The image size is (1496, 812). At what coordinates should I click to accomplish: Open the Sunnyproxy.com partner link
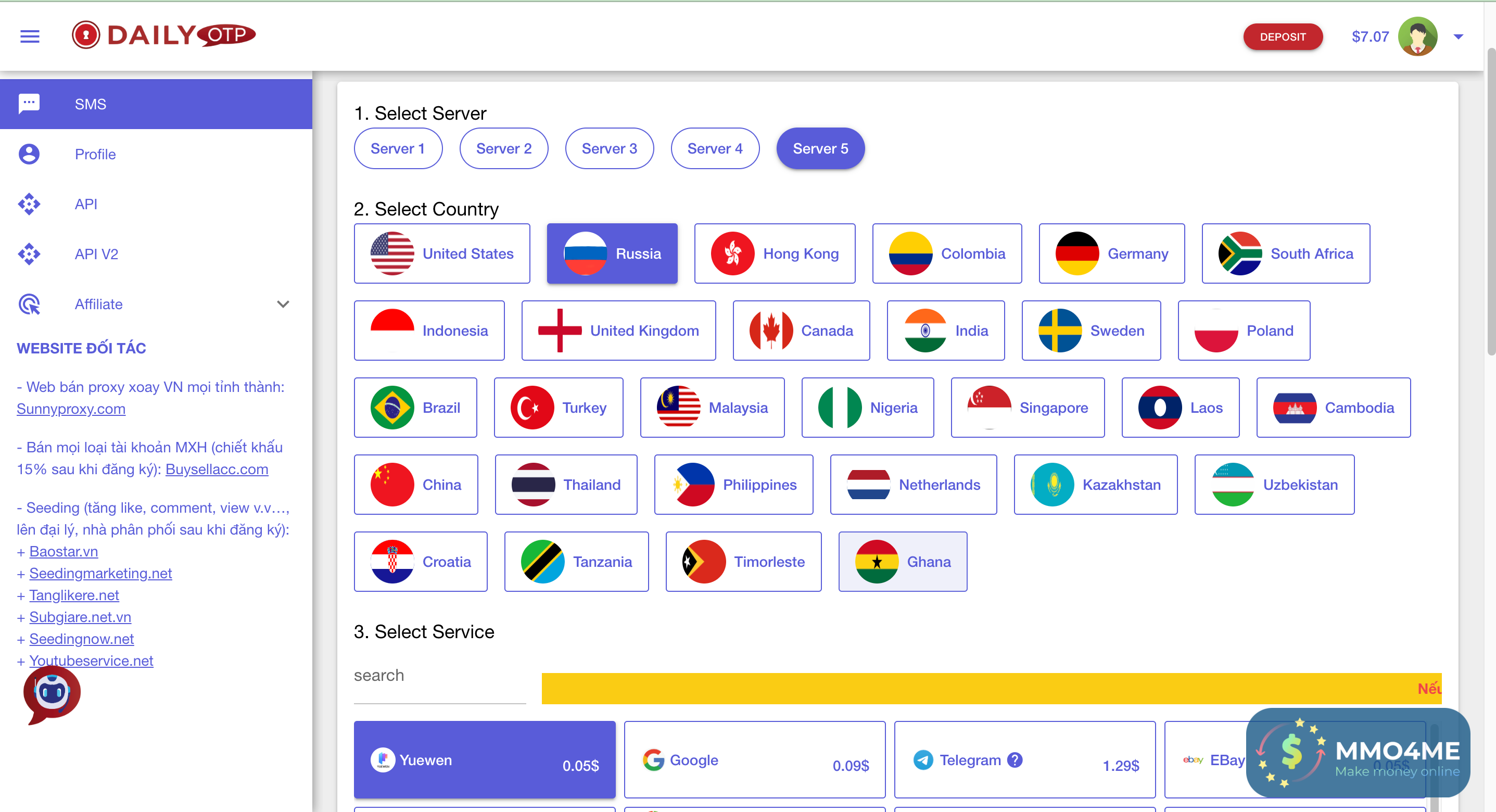click(71, 409)
